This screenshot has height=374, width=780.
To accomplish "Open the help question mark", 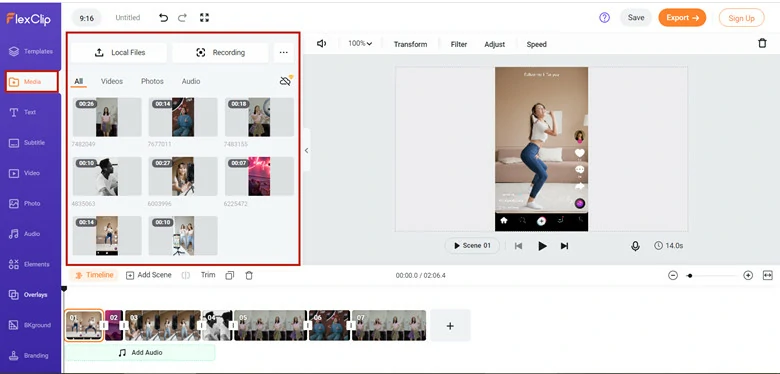I will tap(604, 17).
